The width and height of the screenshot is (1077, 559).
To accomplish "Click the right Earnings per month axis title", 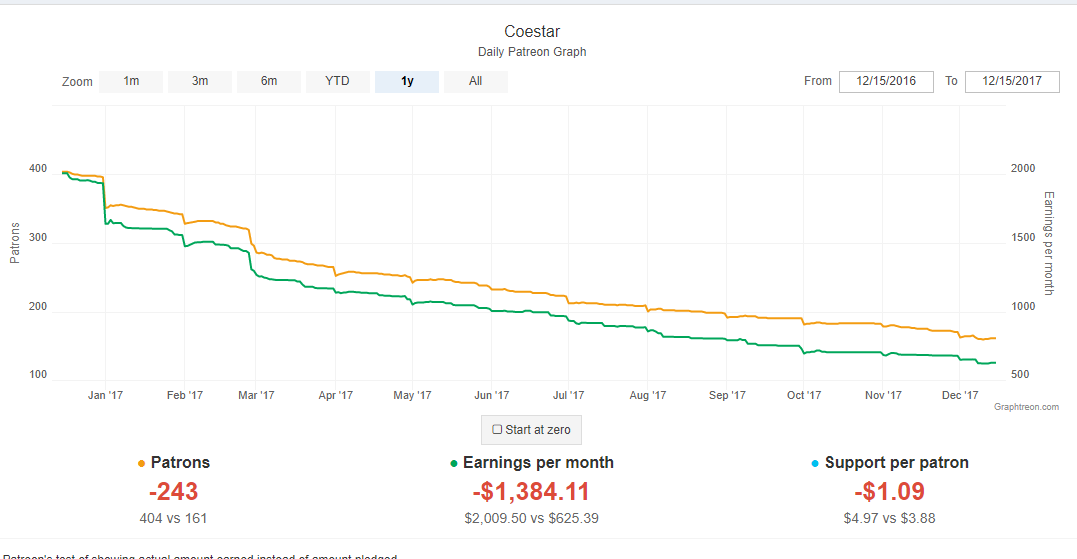I will coord(1049,243).
